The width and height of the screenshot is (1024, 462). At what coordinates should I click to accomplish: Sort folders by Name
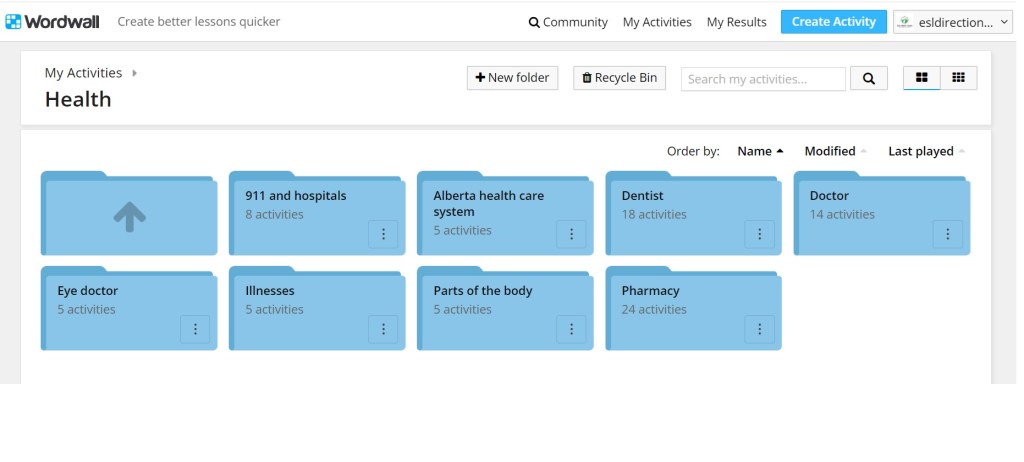tap(760, 151)
